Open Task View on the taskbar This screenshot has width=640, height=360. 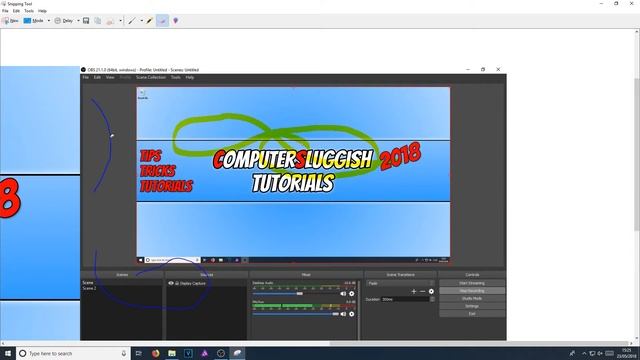(x=138, y=353)
